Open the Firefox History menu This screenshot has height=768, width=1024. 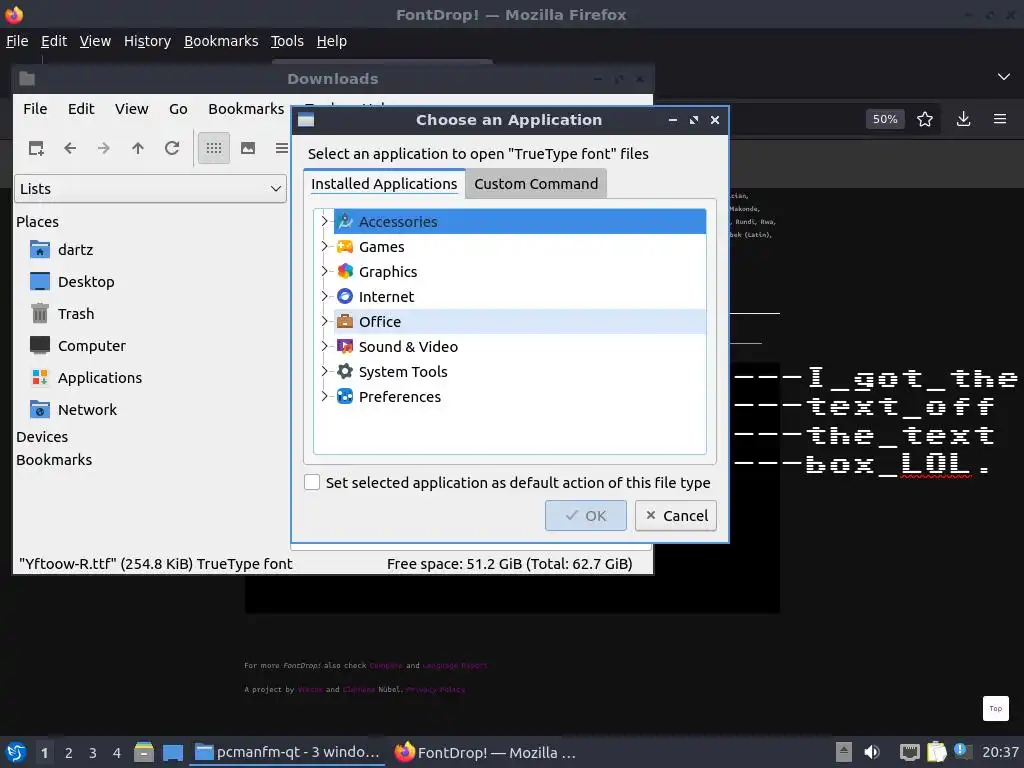[148, 41]
